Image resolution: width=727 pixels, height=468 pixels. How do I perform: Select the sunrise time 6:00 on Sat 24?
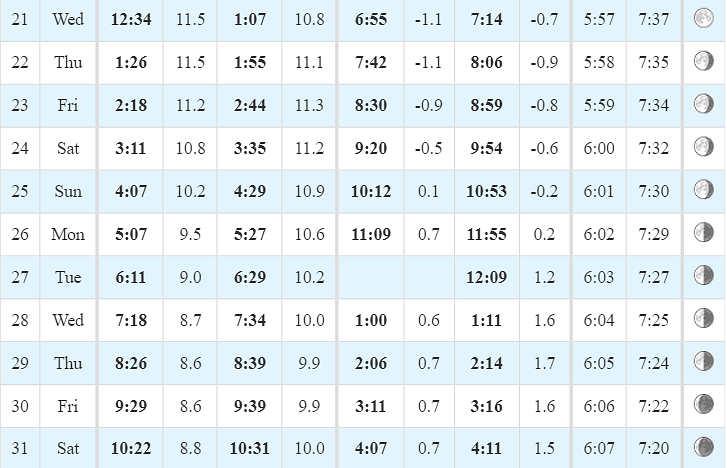(x=599, y=148)
